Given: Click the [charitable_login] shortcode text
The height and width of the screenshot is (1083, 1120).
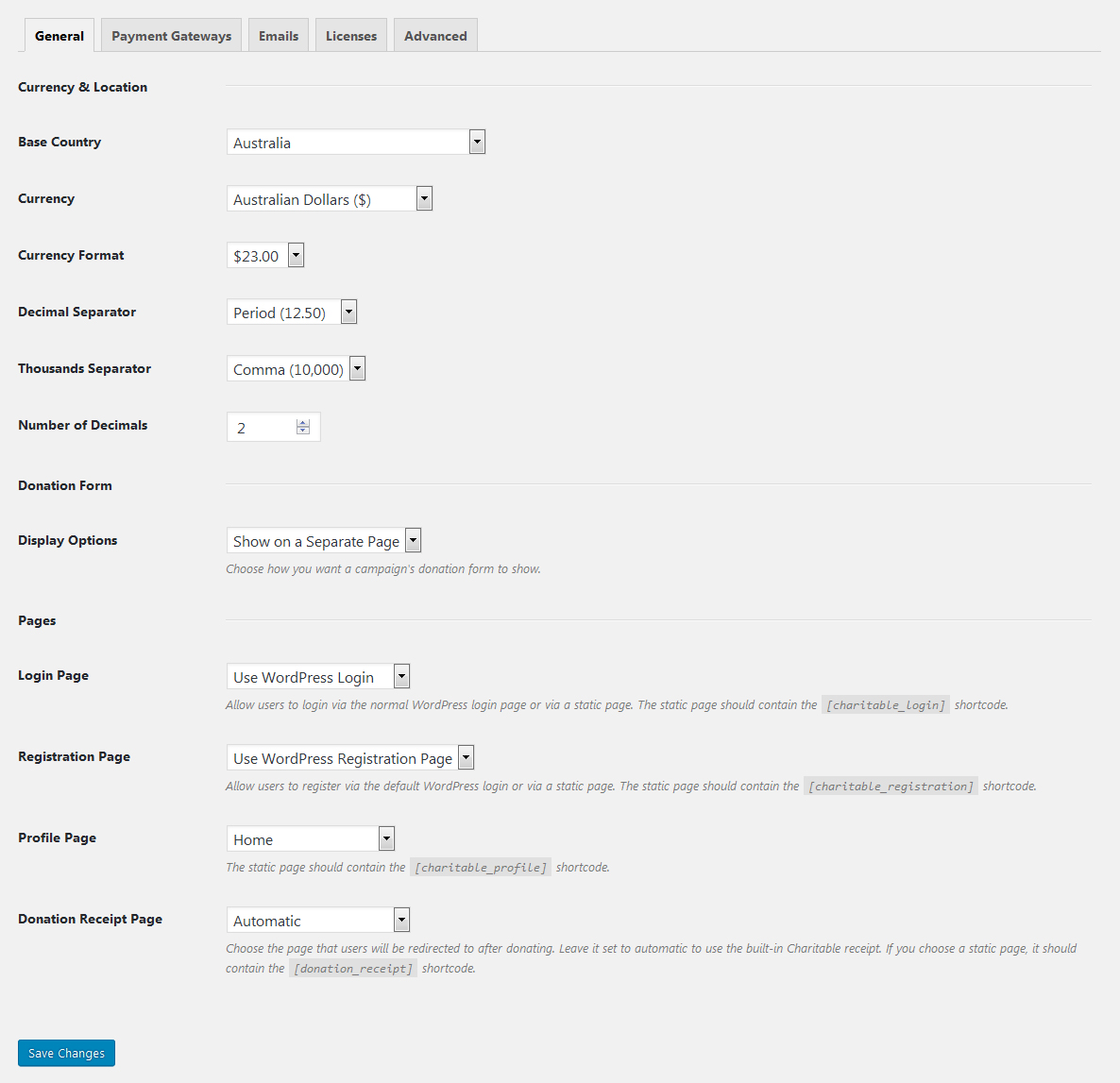Looking at the screenshot, I should coord(885,705).
